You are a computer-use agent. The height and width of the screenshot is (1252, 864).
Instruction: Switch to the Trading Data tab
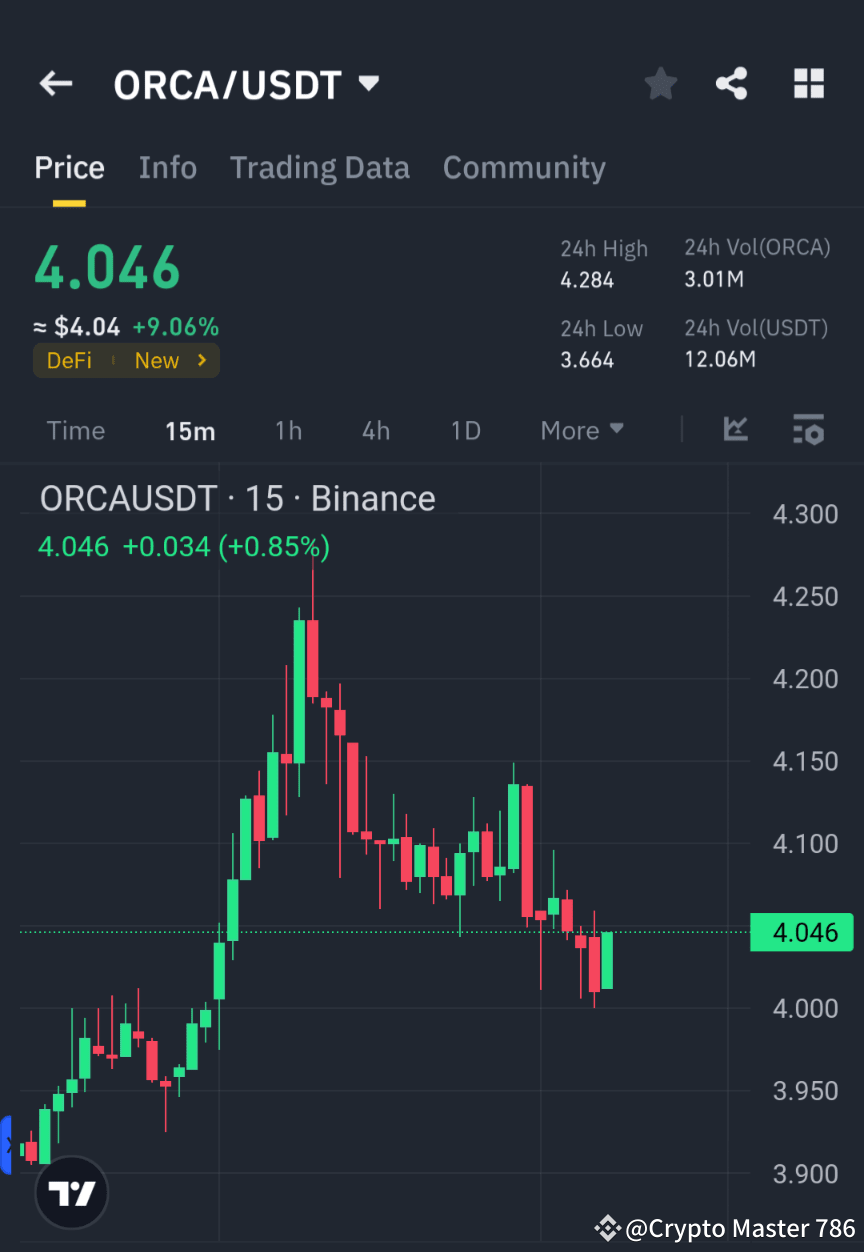pos(319,167)
